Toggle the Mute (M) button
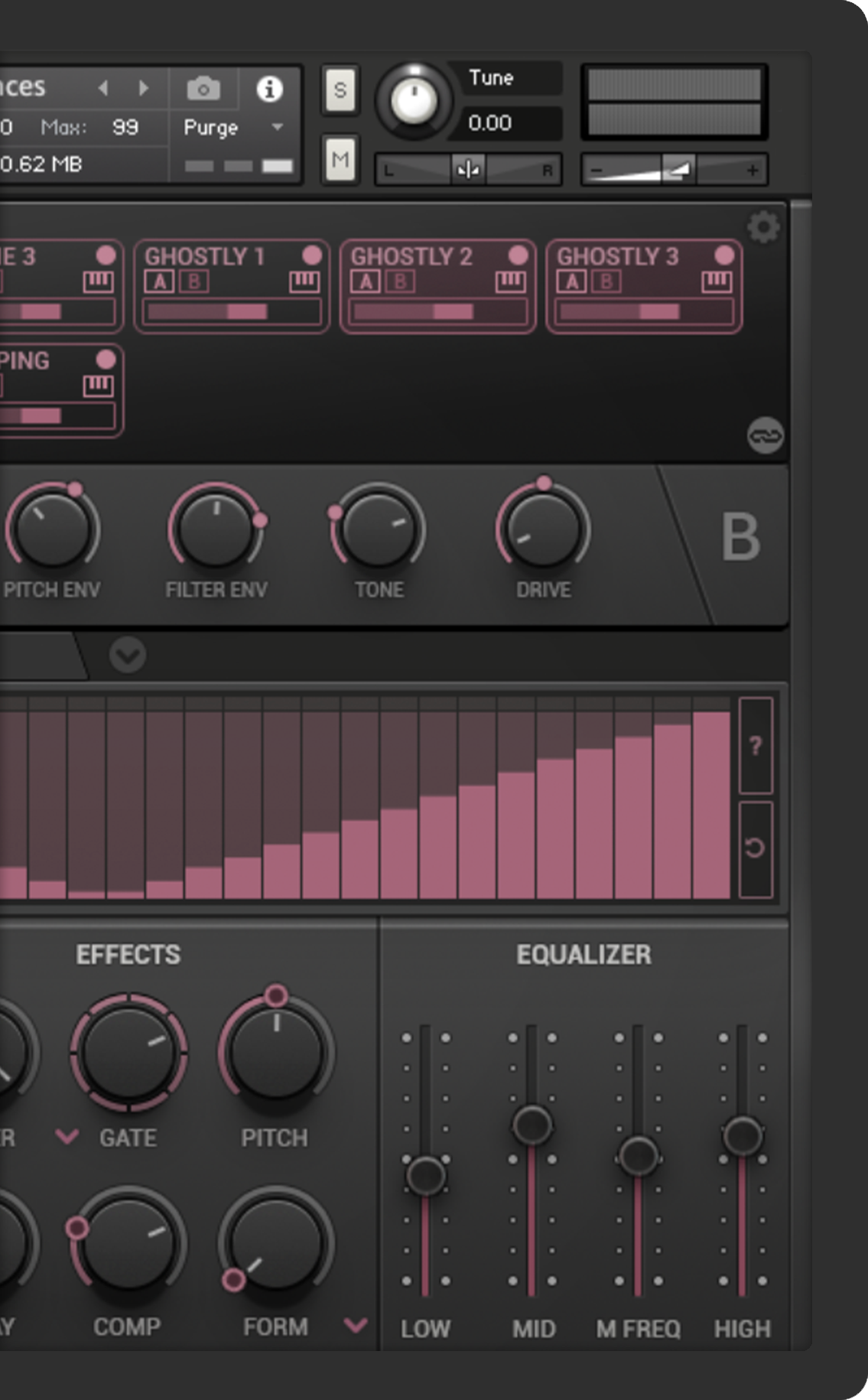Viewport: 868px width, 1400px height. point(340,159)
